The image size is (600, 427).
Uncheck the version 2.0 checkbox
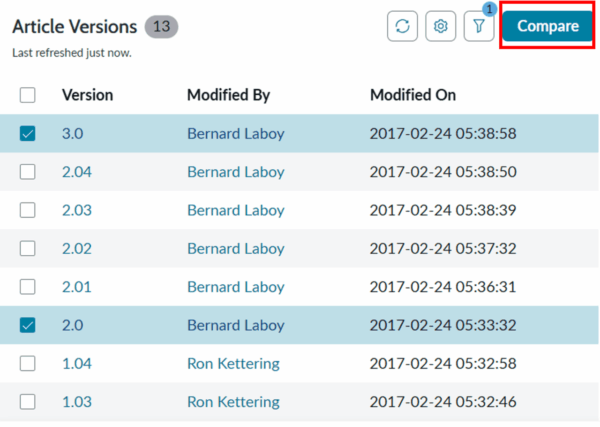(x=28, y=325)
